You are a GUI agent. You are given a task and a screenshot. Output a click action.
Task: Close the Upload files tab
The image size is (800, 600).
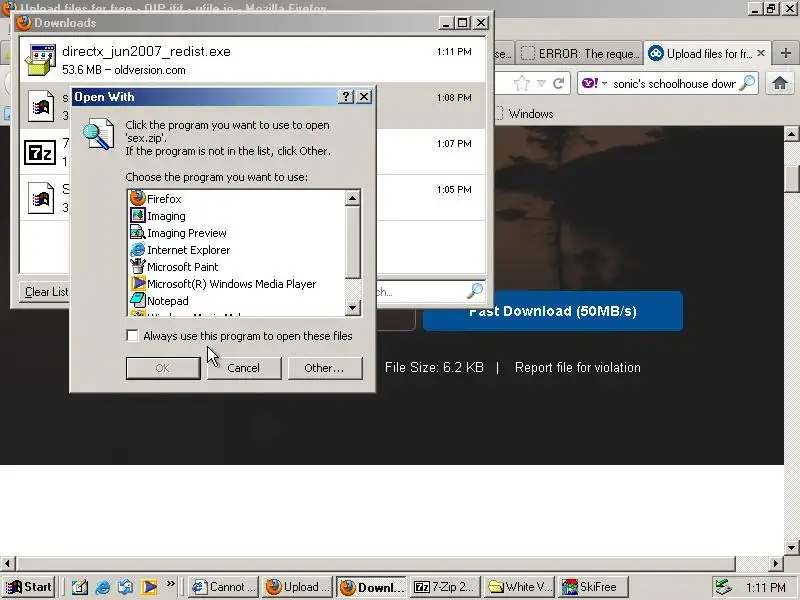point(761,53)
